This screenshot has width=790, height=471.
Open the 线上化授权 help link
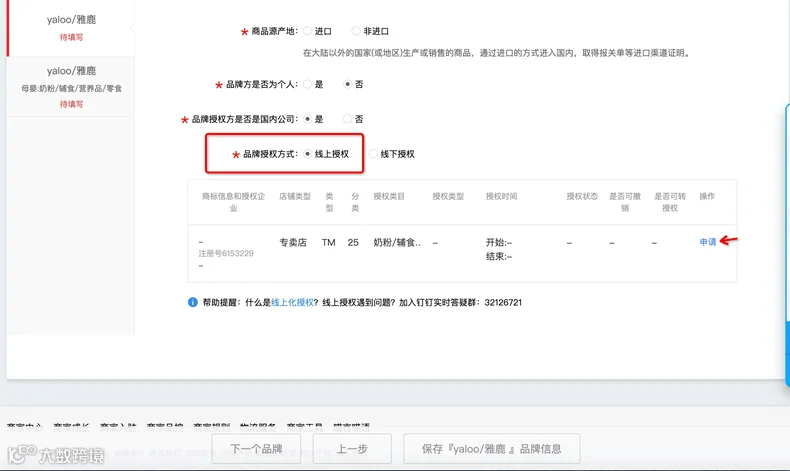tap(292, 302)
